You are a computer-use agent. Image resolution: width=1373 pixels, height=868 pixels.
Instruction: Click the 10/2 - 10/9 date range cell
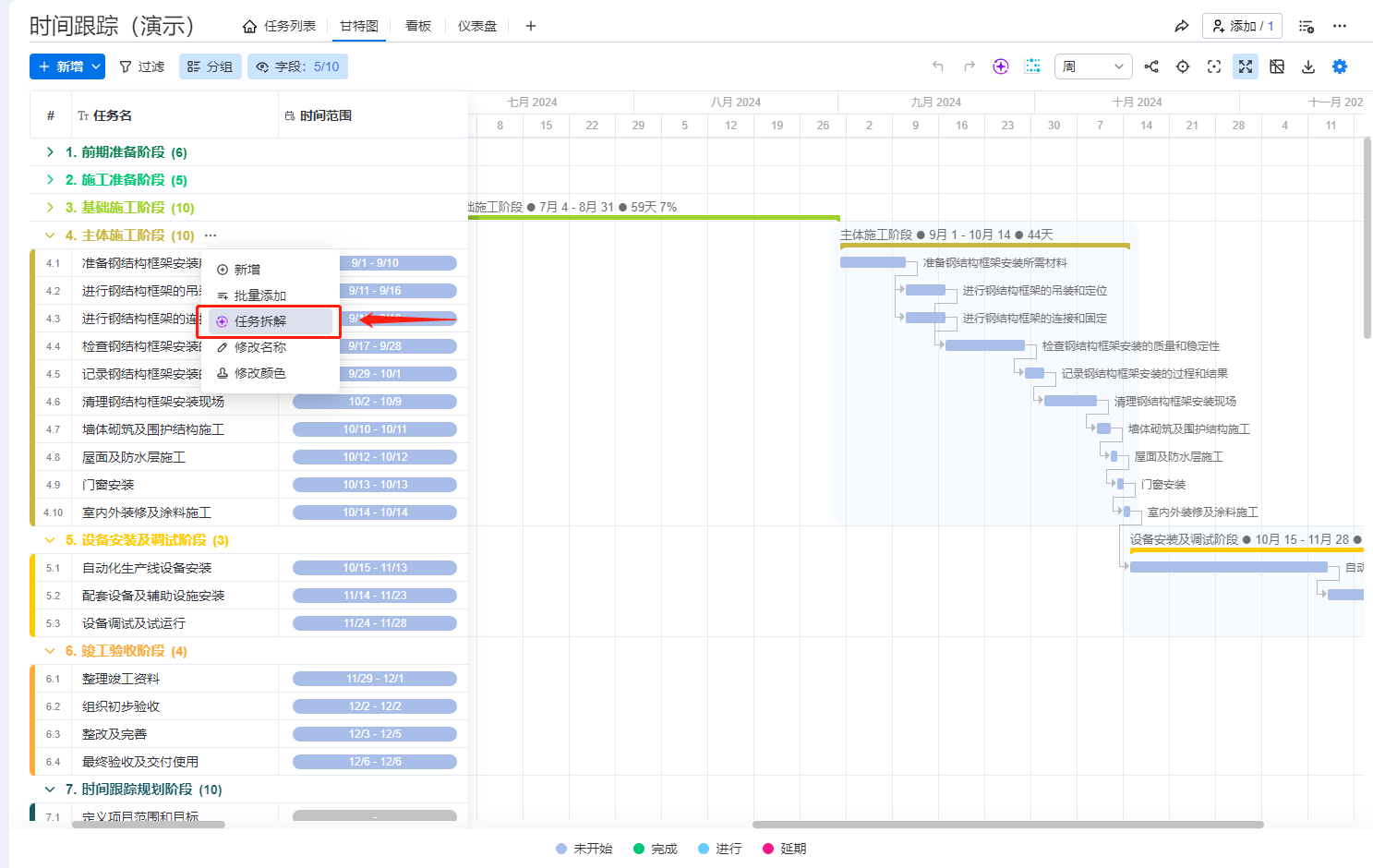tap(375, 402)
